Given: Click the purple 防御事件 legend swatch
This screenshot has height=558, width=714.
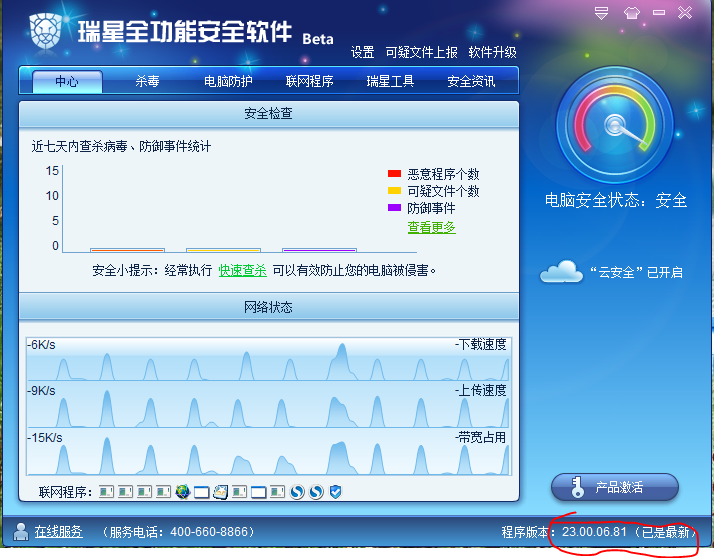Looking at the screenshot, I should coord(394,207).
